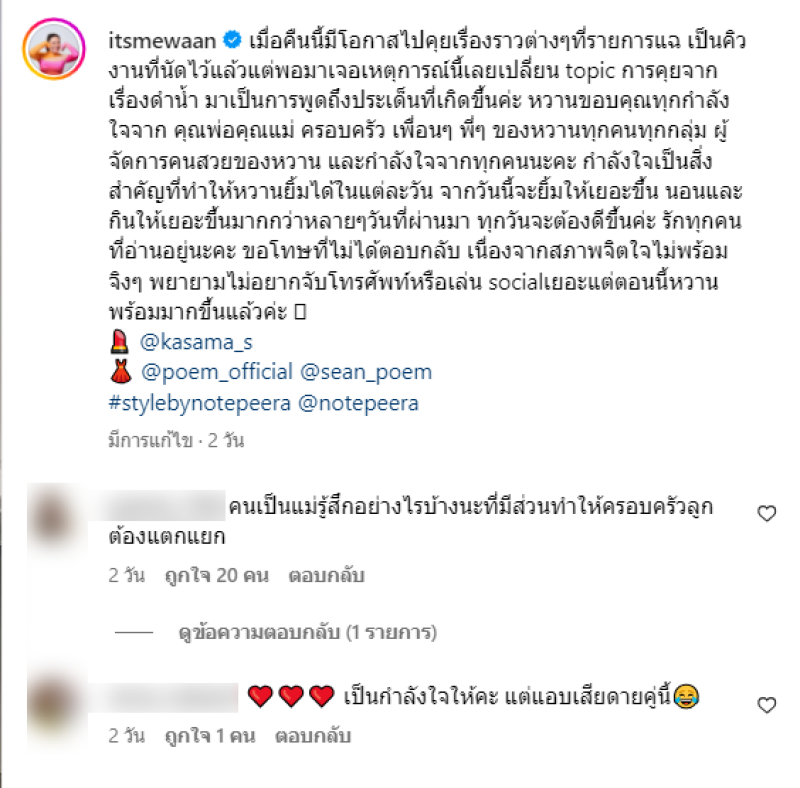
Task: Click the itsmewaan username
Action: pyautogui.click(x=162, y=40)
